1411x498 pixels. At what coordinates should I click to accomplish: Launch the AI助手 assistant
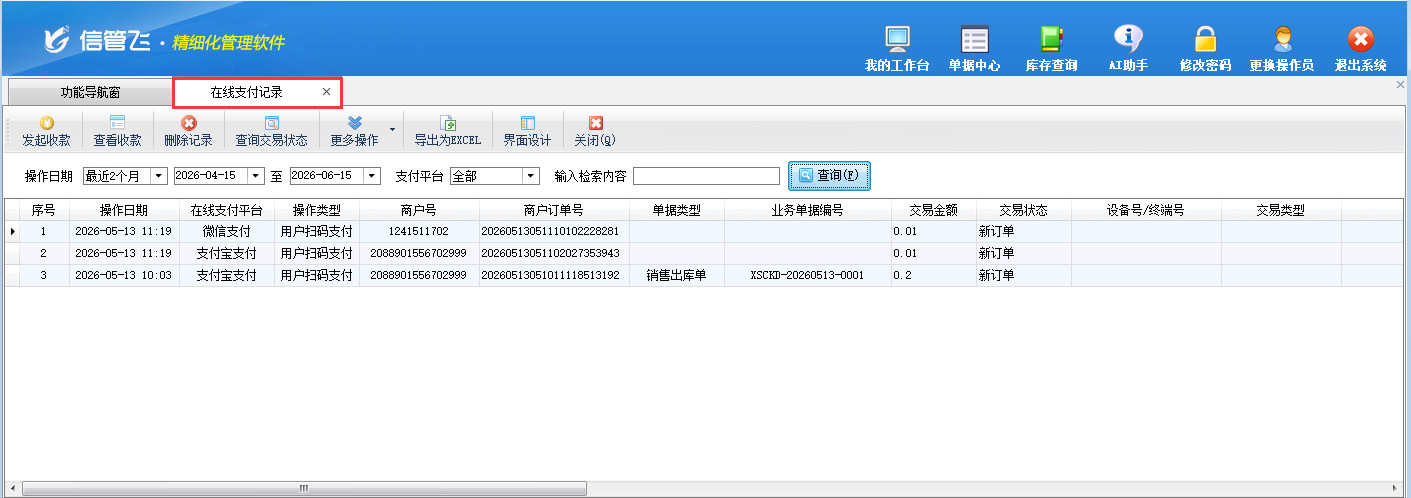(x=1128, y=49)
